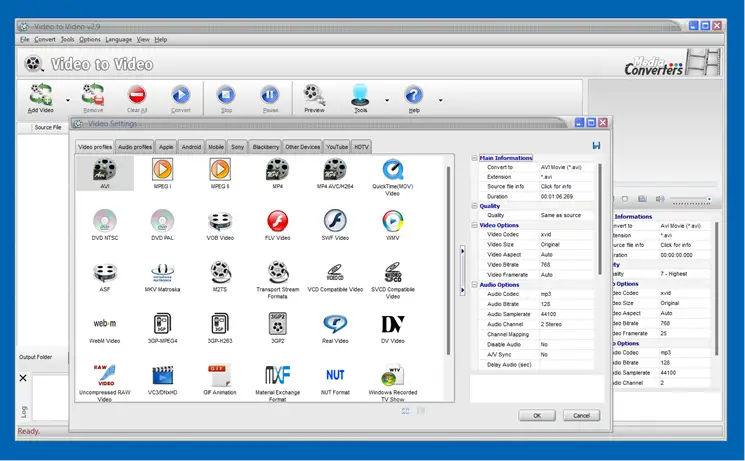Choose the FLV Video flash icon
Screen dimensions: 745x461
tap(277, 221)
